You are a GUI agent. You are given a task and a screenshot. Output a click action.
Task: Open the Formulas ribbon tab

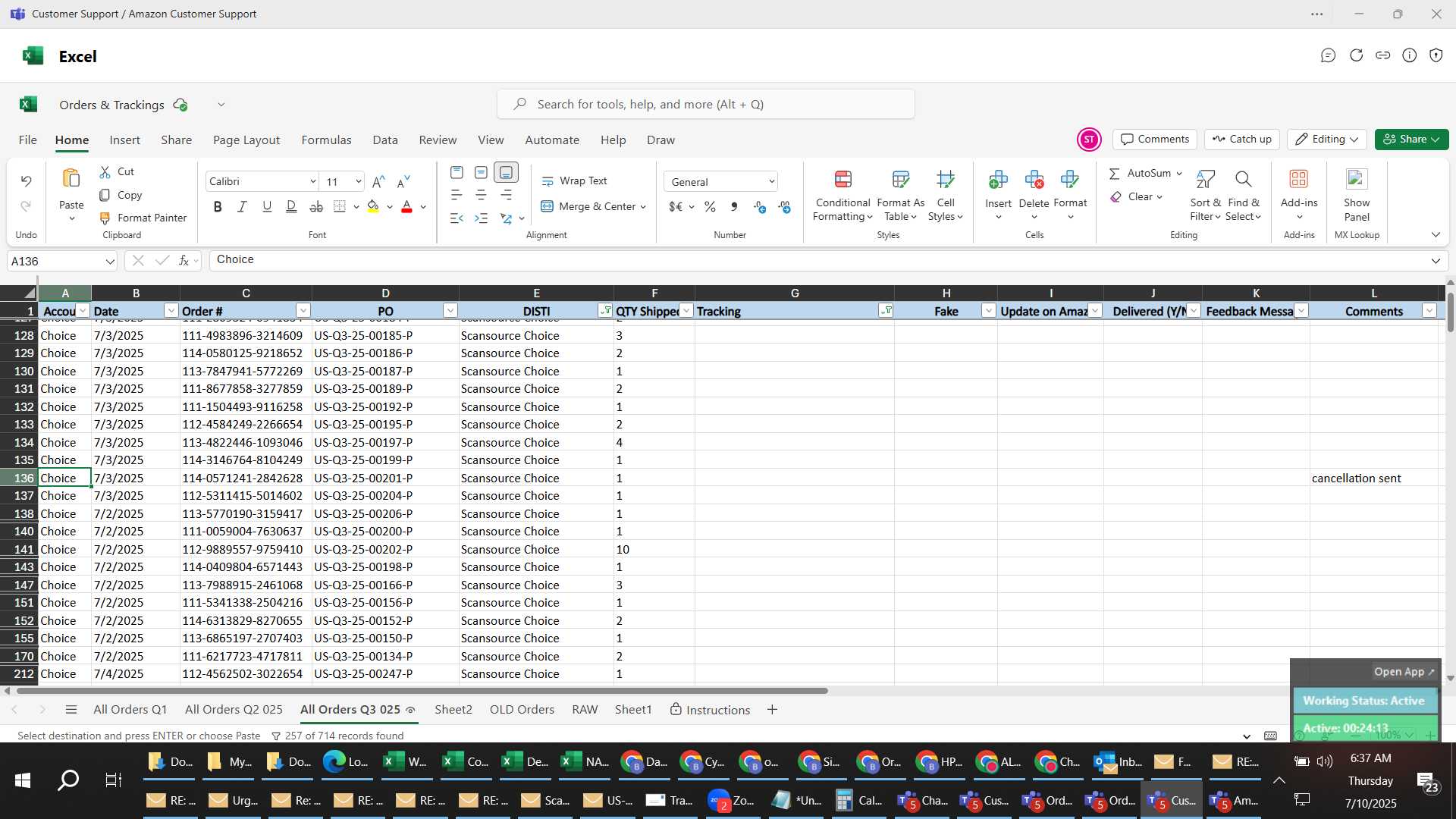tap(326, 140)
